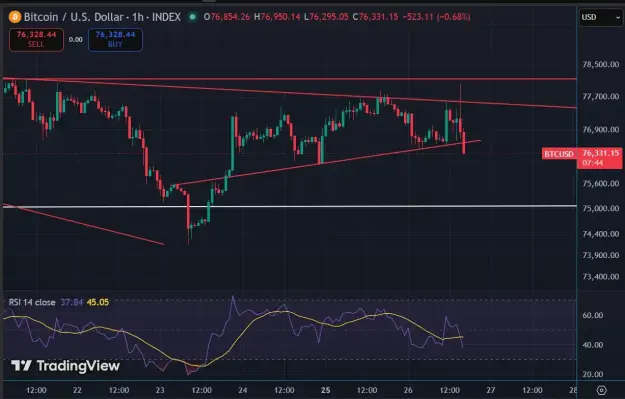
Task: Open the USD currency dropdown
Action: point(601,17)
